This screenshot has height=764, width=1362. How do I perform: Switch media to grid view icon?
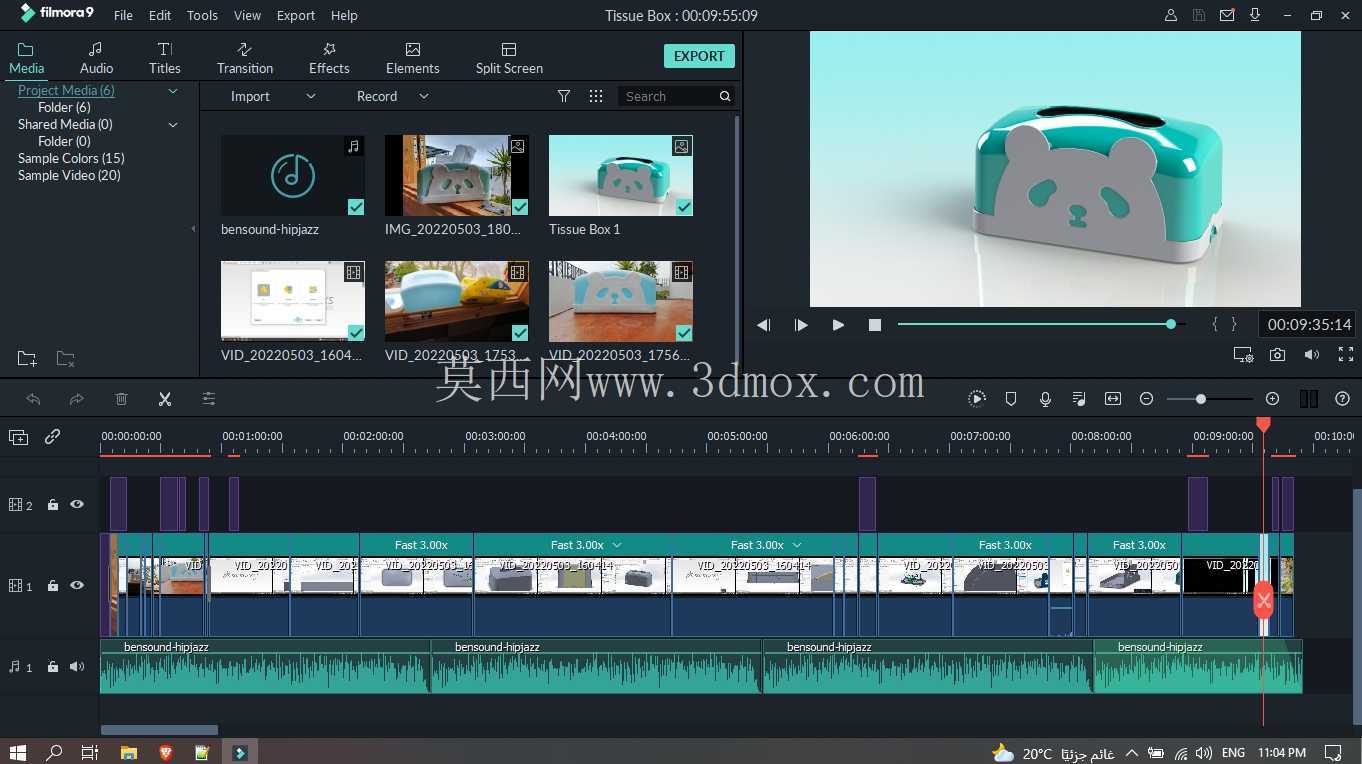click(596, 96)
